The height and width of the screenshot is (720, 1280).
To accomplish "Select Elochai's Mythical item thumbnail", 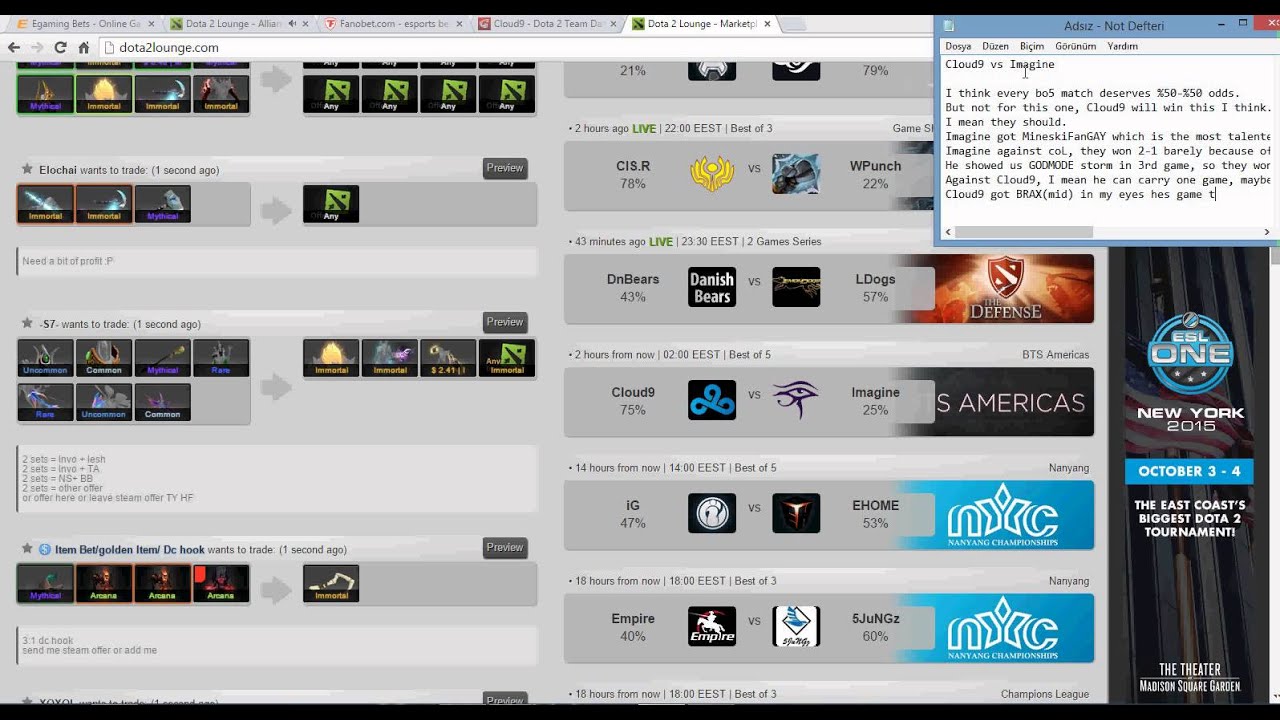I will [x=162, y=204].
